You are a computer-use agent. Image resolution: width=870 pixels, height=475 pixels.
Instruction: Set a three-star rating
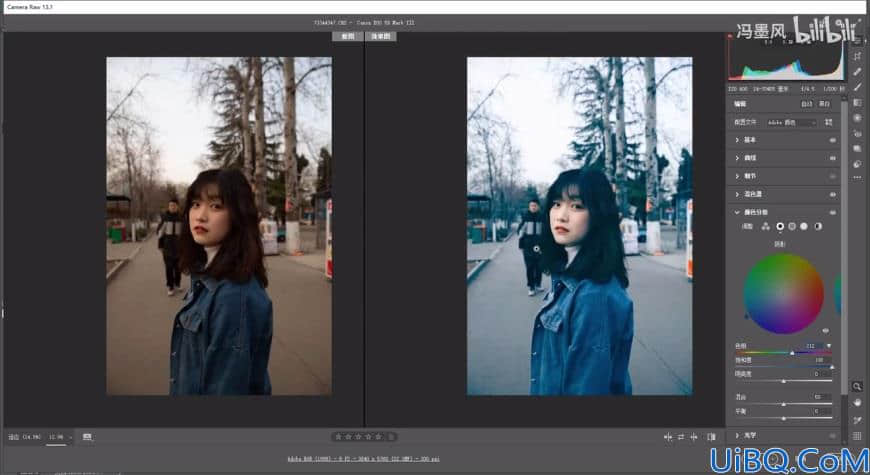click(x=358, y=437)
